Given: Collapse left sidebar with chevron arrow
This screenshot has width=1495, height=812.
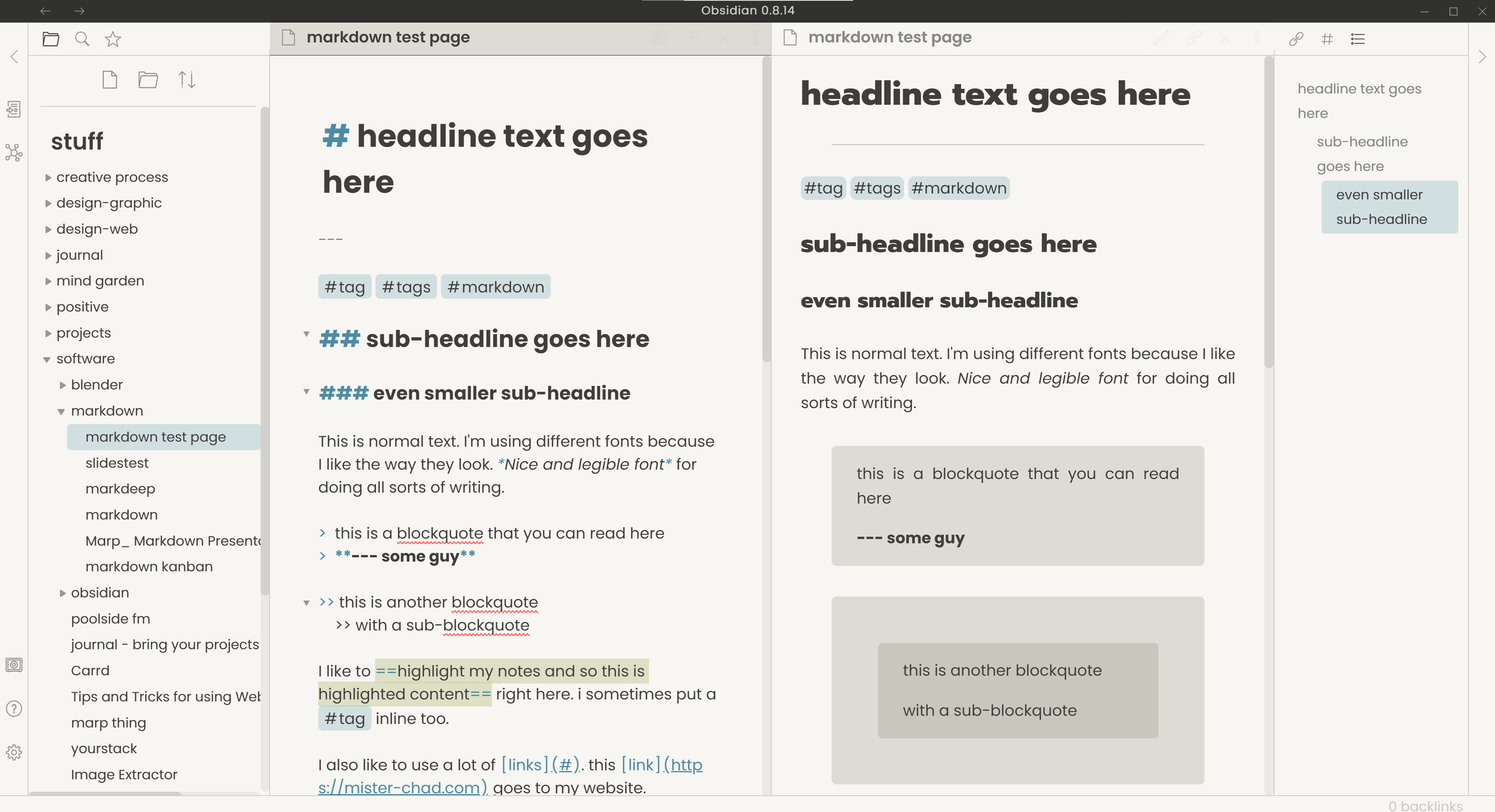Looking at the screenshot, I should (14, 56).
